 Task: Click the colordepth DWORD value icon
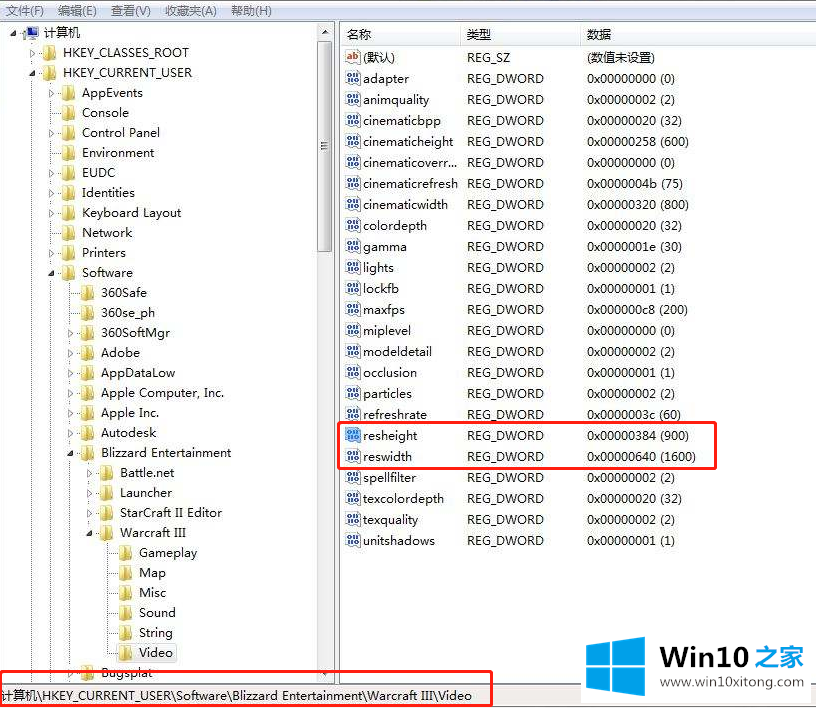pos(353,225)
